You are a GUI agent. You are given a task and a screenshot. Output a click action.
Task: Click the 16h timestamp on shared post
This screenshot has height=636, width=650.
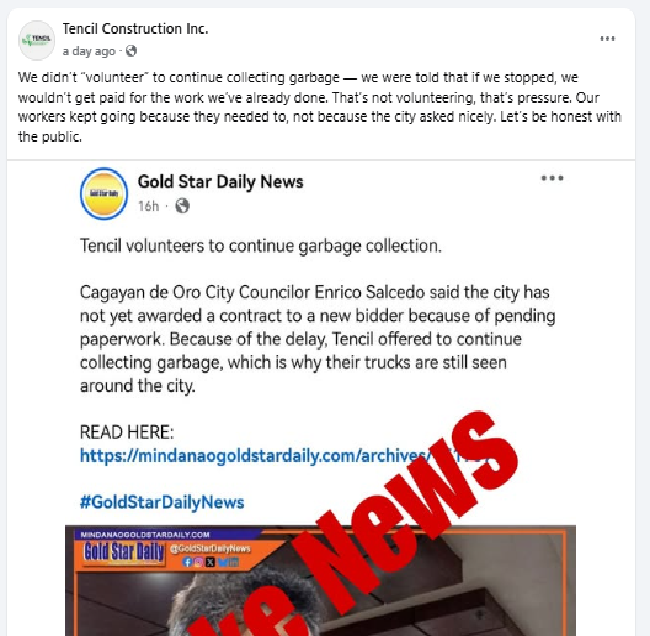click(x=148, y=206)
